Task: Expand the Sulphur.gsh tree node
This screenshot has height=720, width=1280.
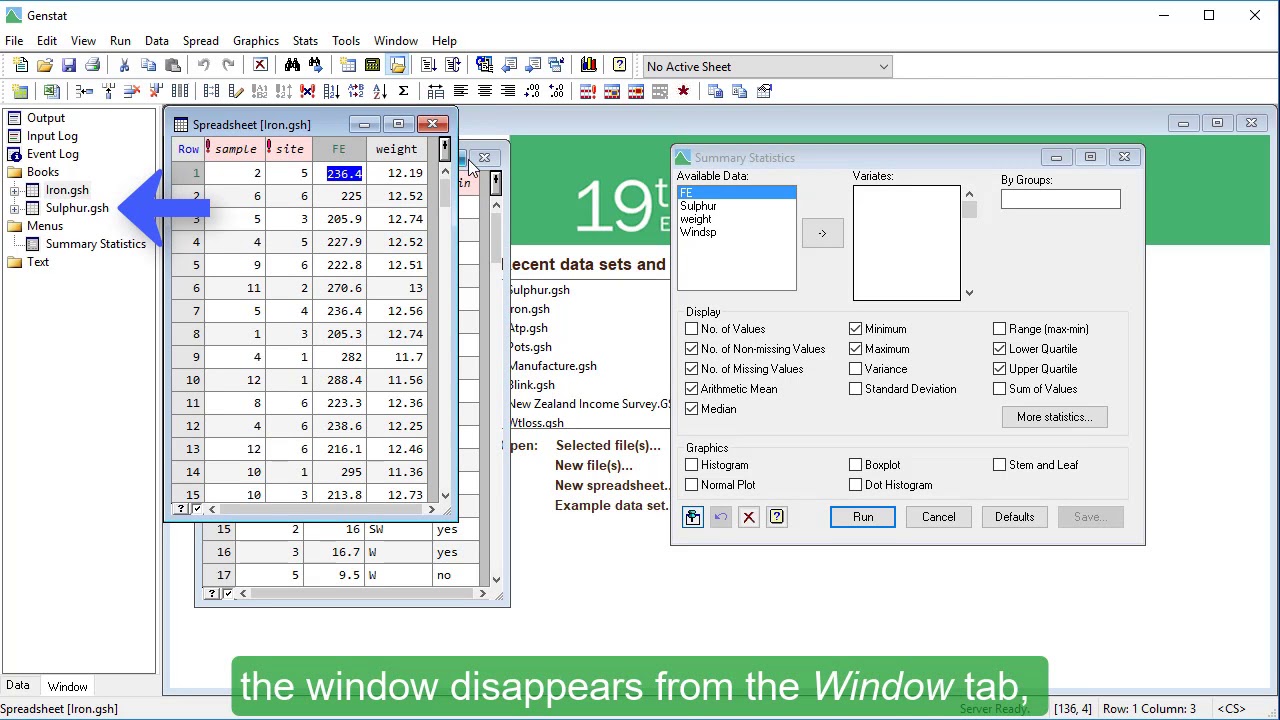Action: (x=15, y=208)
